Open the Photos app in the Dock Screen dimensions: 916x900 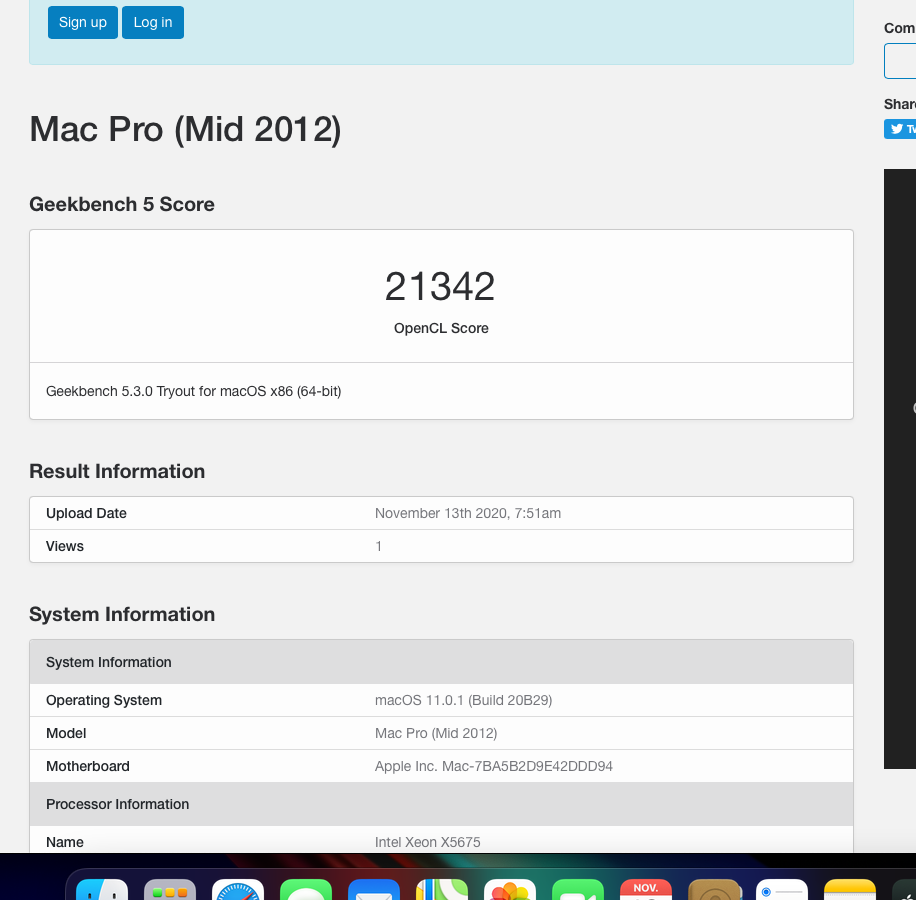[x=510, y=889]
